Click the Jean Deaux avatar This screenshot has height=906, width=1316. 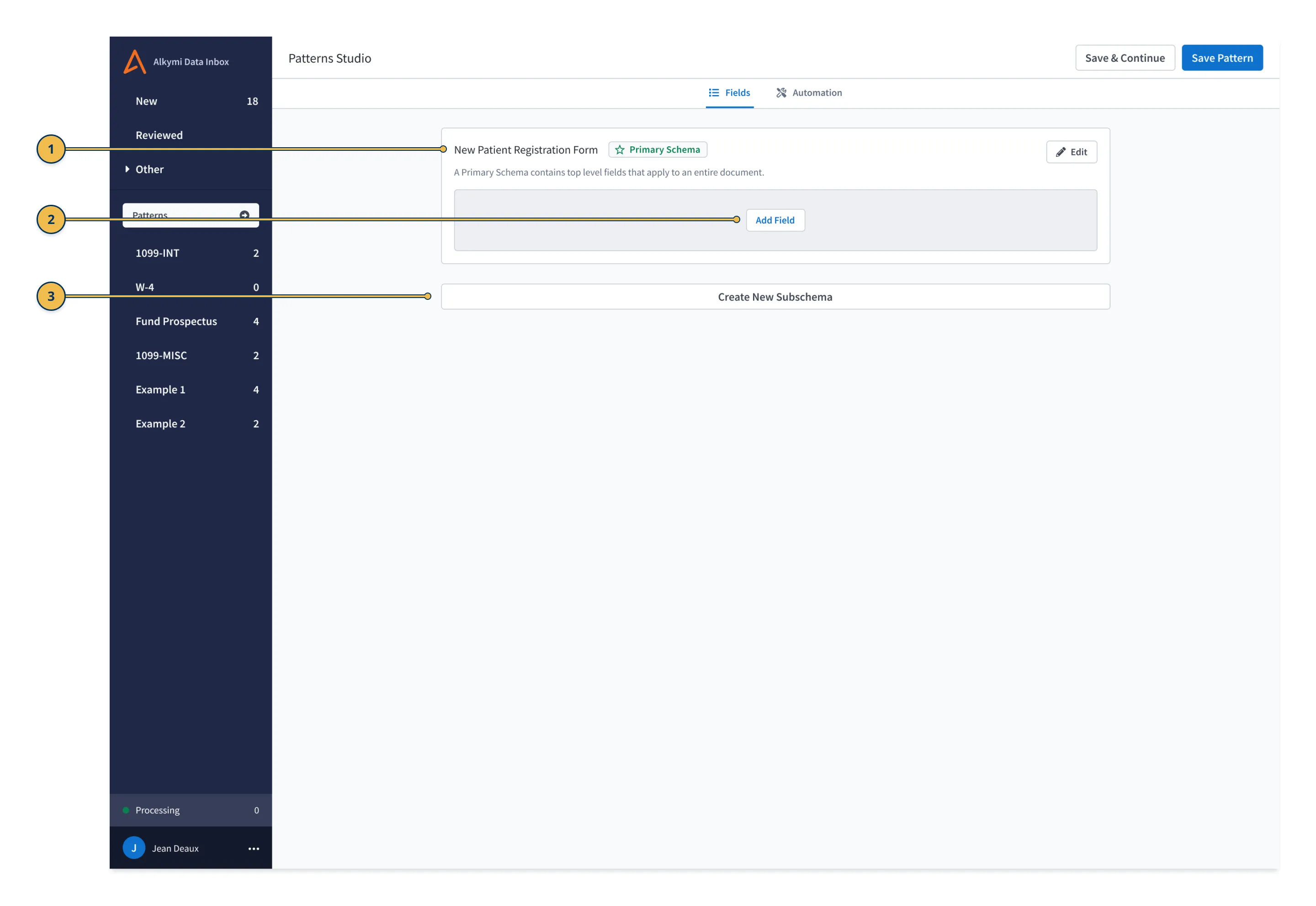tap(134, 848)
